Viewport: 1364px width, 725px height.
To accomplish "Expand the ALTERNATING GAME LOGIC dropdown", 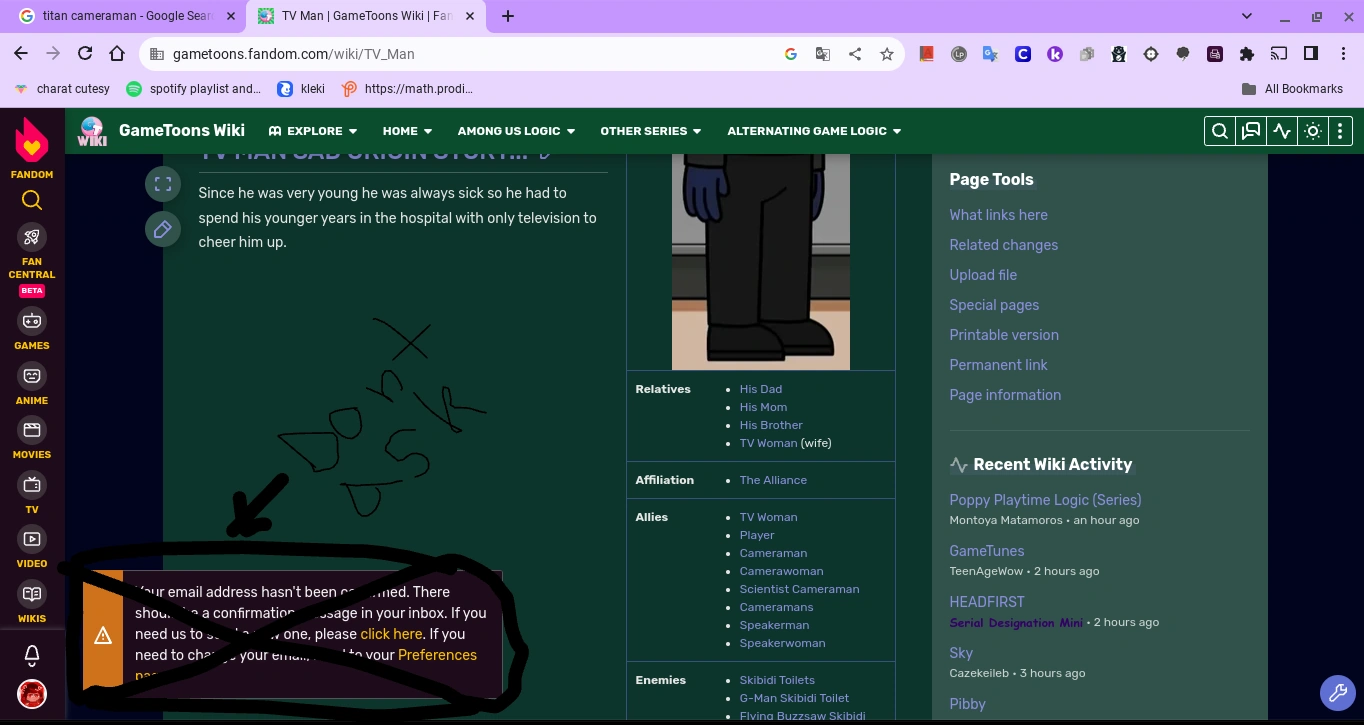I will (814, 131).
